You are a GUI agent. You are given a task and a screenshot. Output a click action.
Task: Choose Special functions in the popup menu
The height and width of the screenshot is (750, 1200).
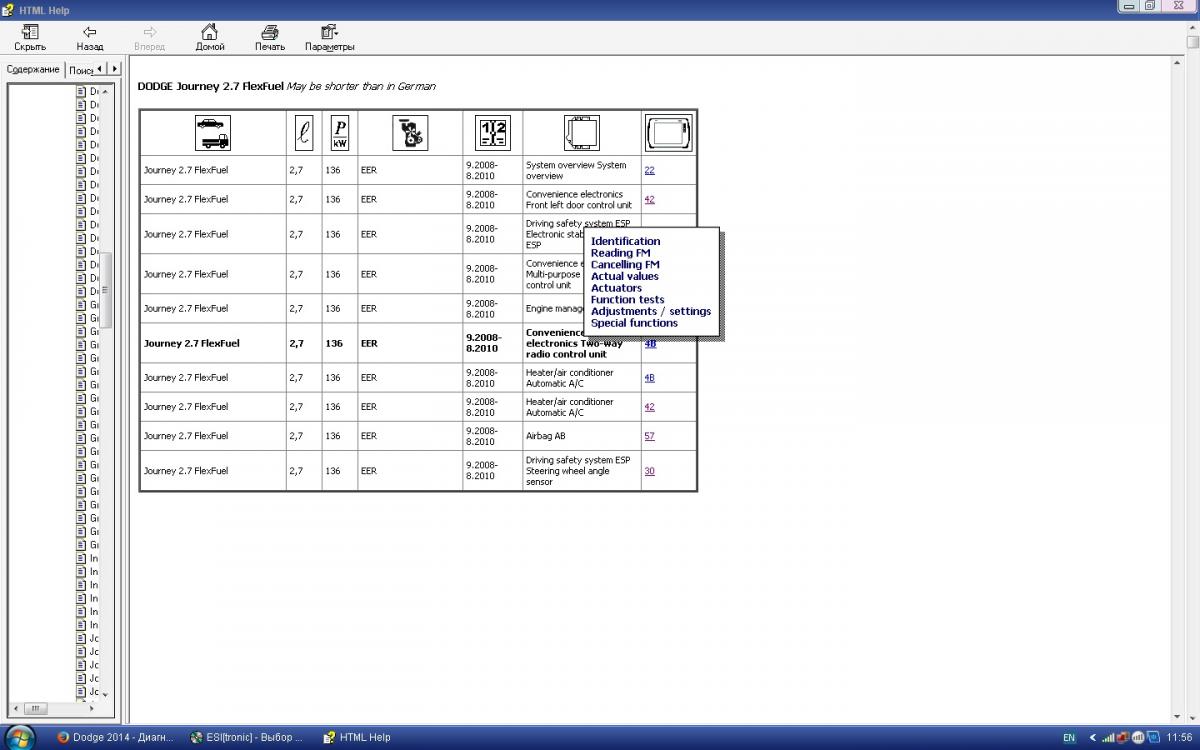point(634,323)
